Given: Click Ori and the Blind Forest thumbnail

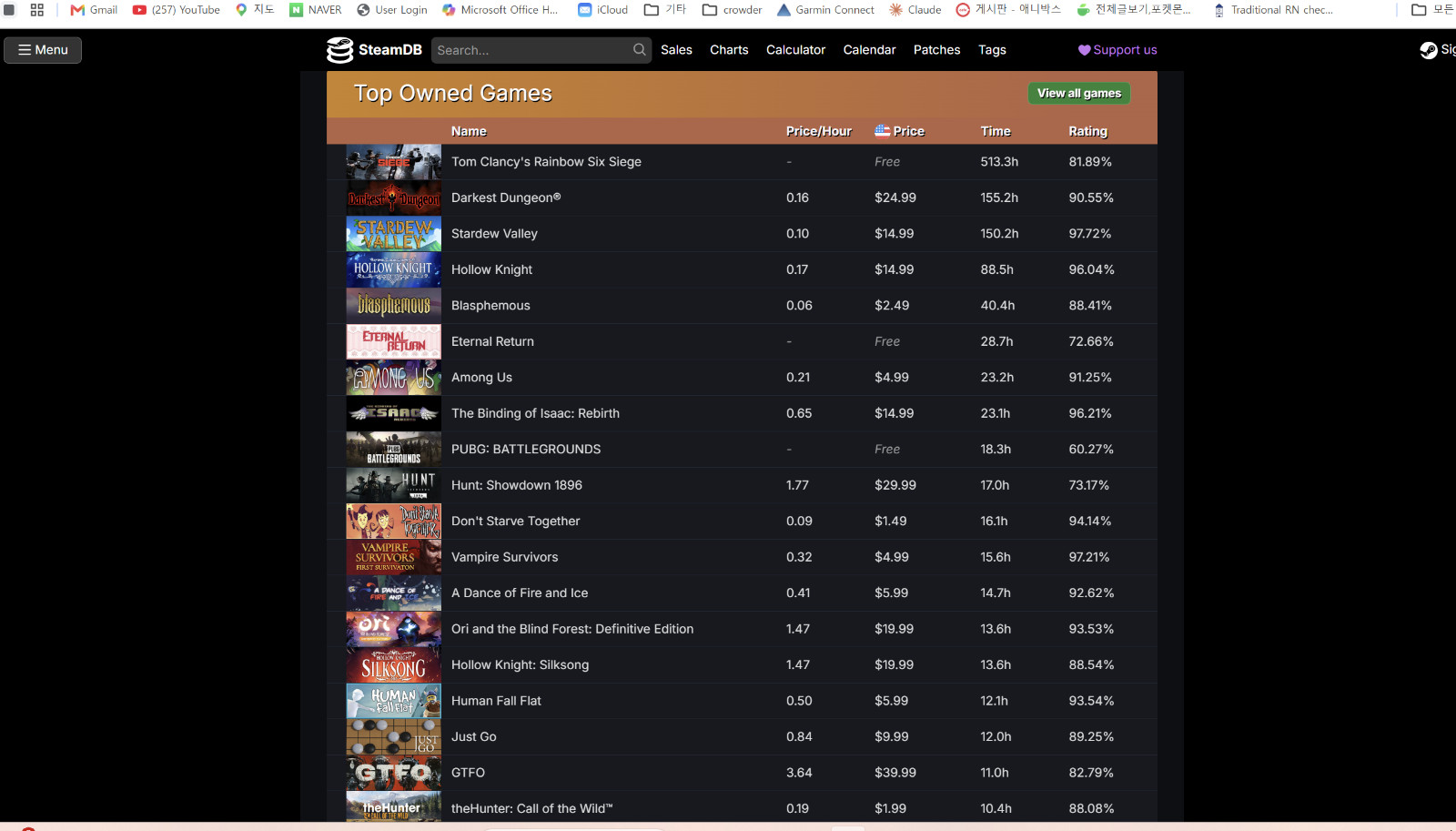Looking at the screenshot, I should tap(393, 629).
